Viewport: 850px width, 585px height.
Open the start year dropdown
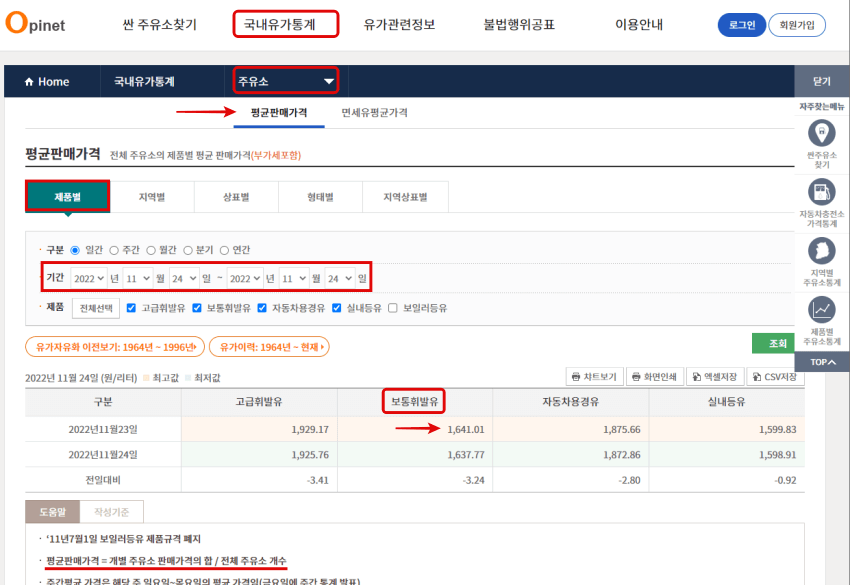click(x=89, y=278)
